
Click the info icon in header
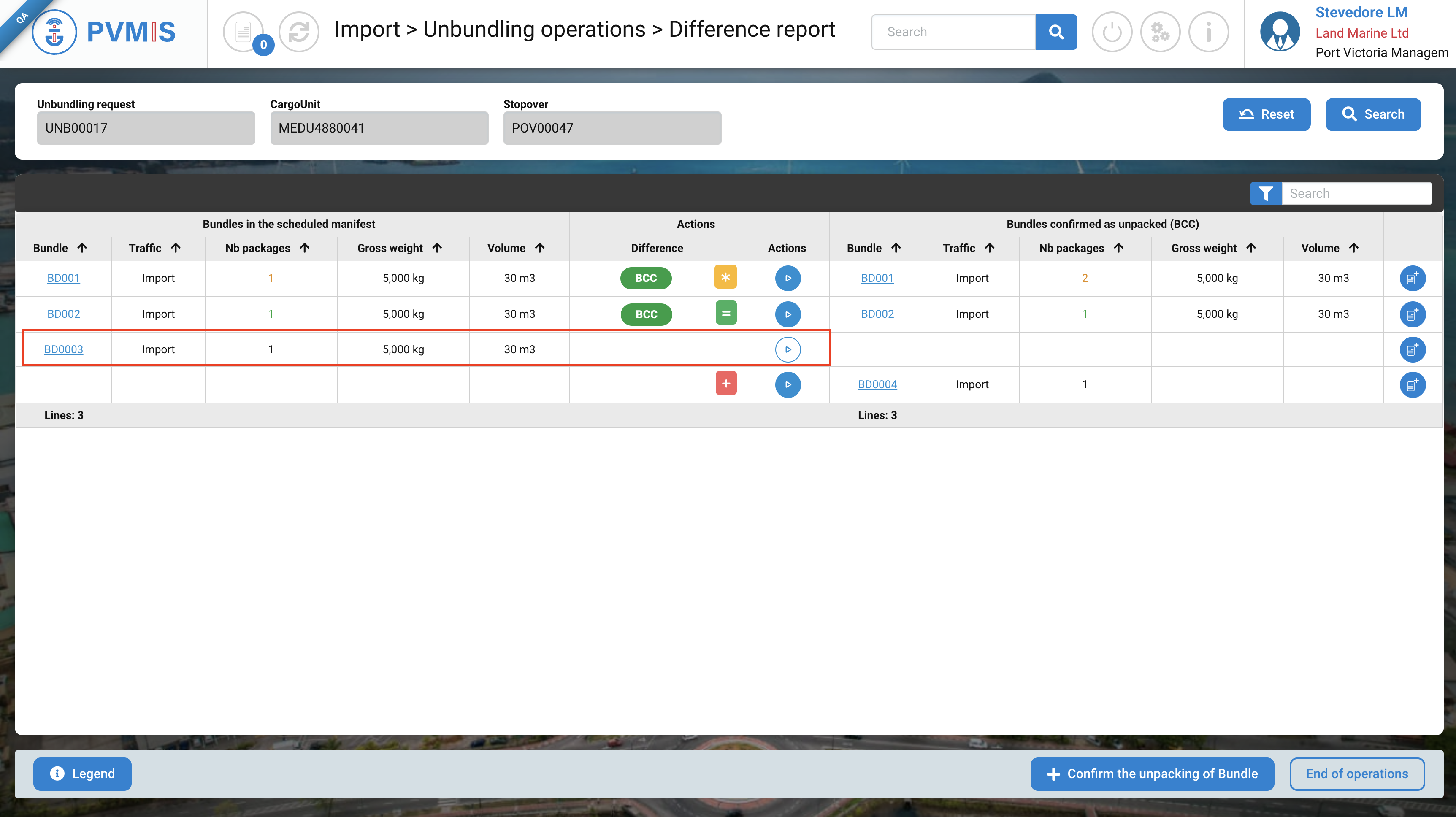[x=1208, y=32]
